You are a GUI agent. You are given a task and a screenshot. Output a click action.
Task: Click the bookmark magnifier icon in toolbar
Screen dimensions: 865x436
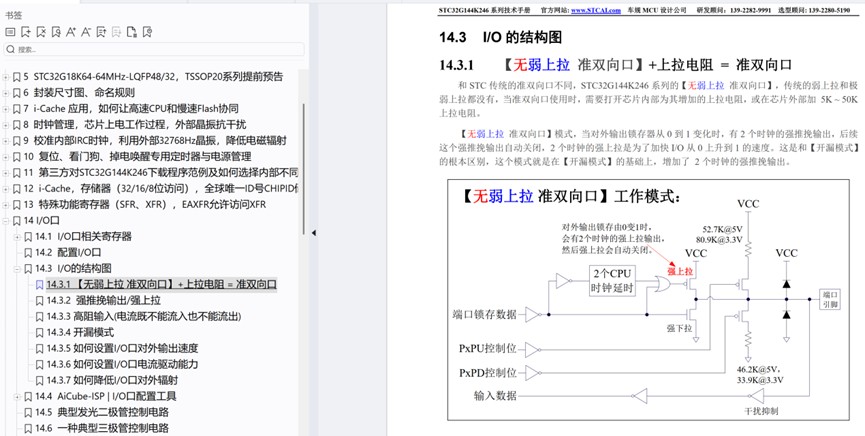[56, 32]
